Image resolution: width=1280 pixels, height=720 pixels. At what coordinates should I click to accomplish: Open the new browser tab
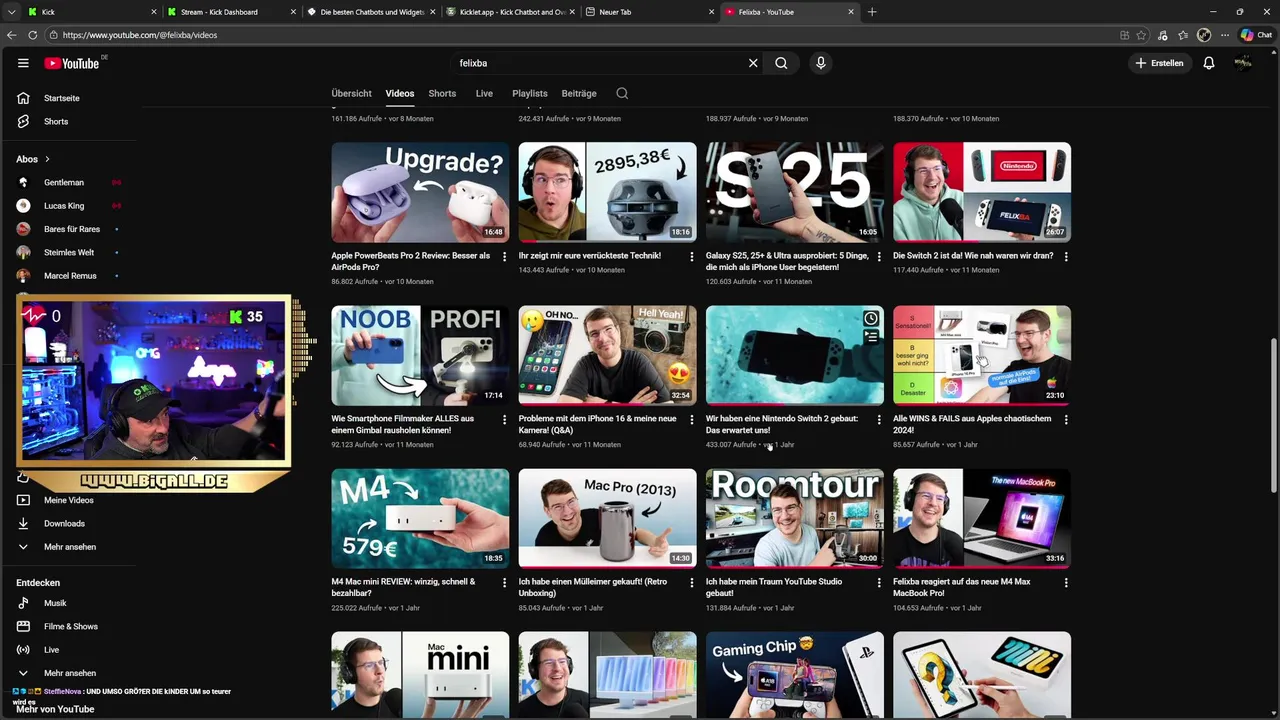coord(871,12)
